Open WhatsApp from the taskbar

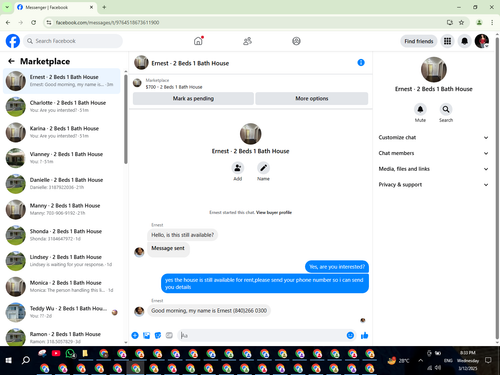pyautogui.click(x=70, y=353)
